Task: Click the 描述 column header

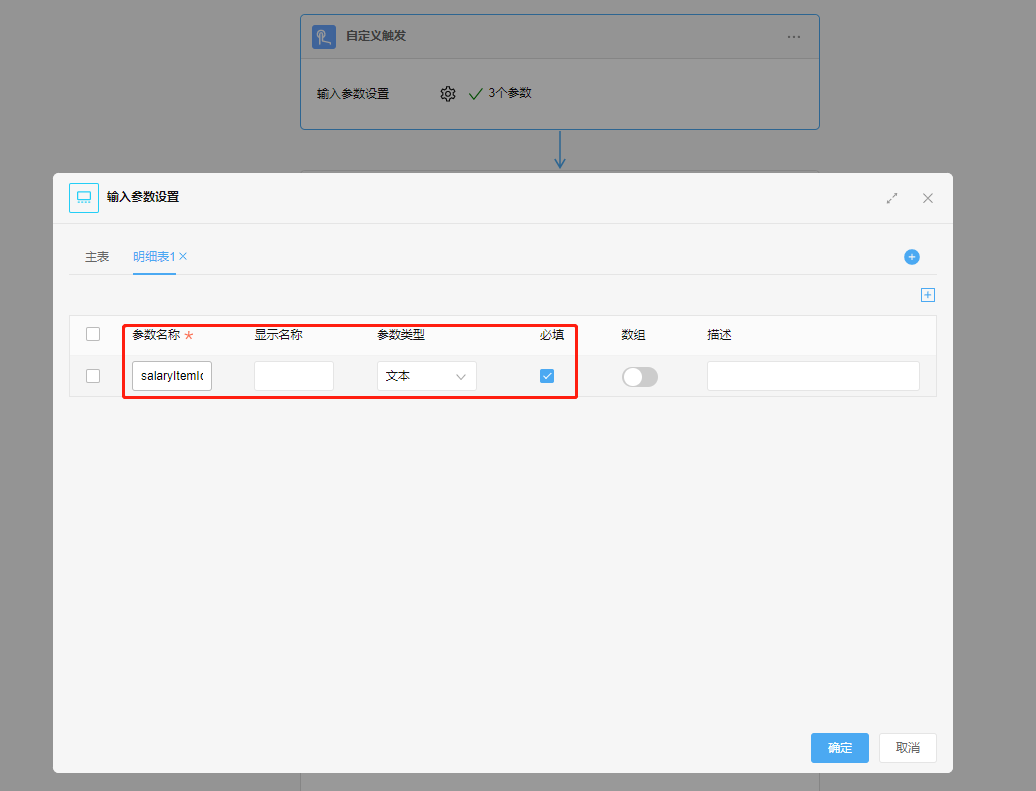Action: 719,335
